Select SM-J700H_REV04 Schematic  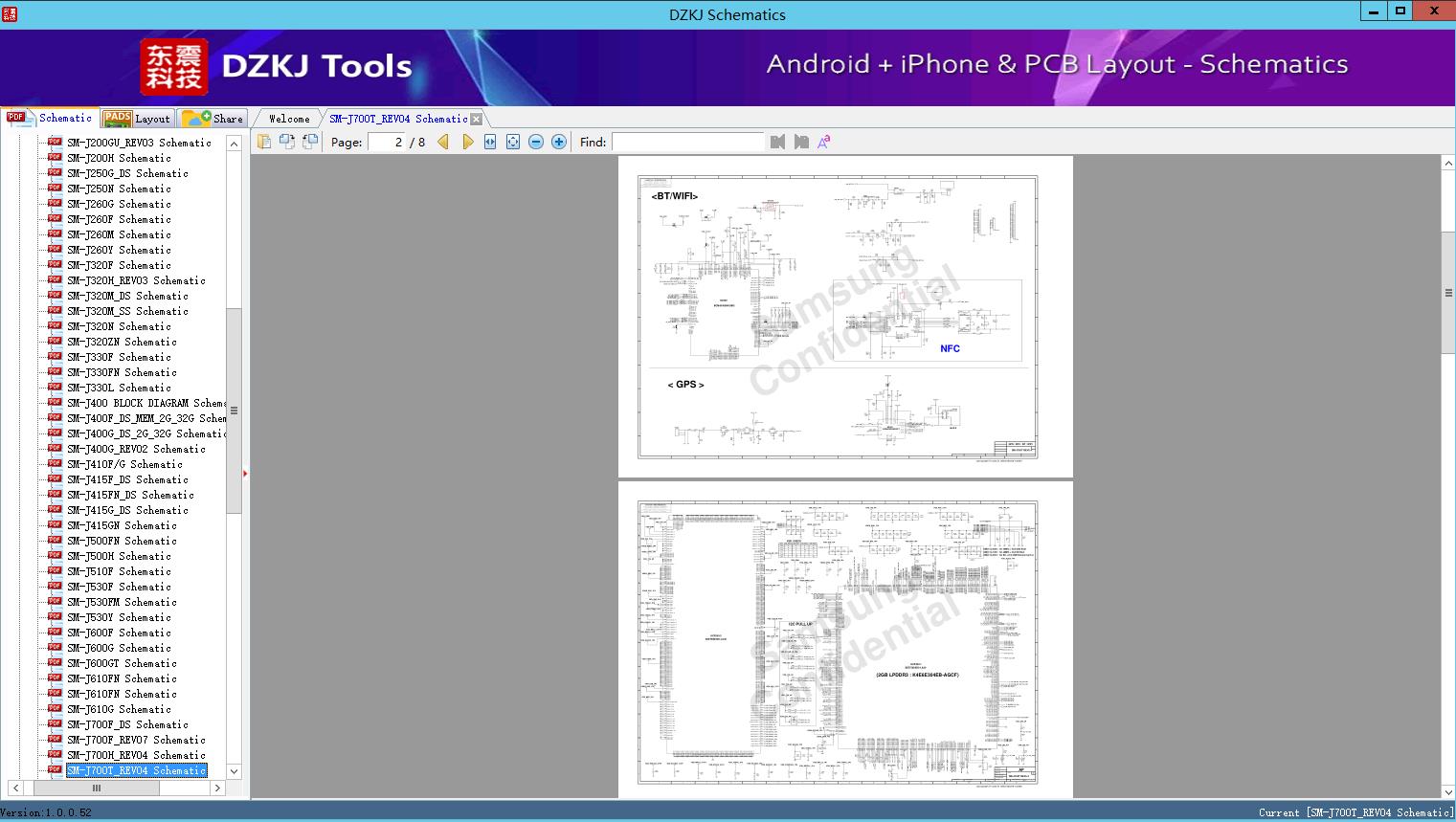(136, 755)
